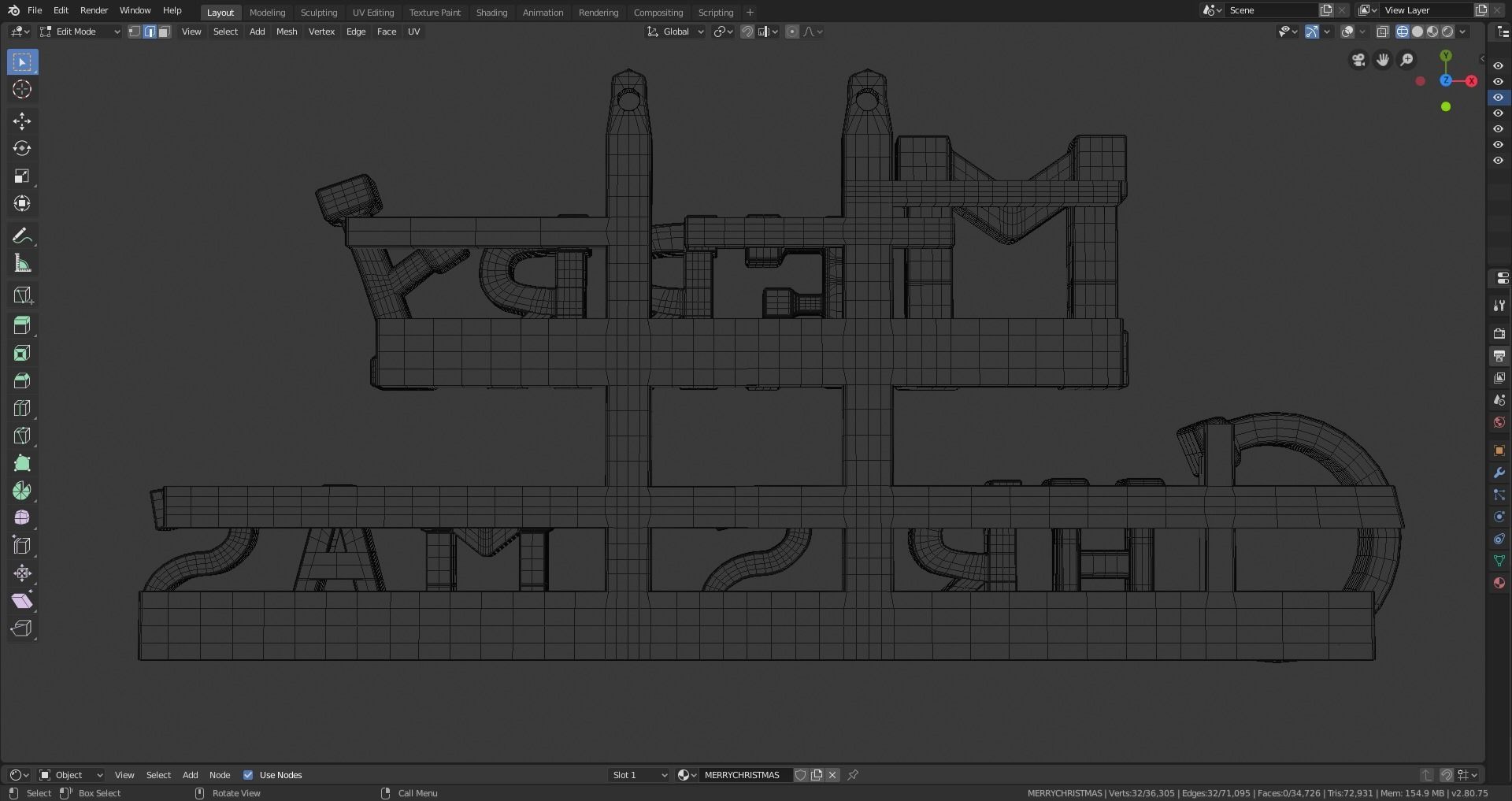
Task: Toggle viewport overlays
Action: click(x=1347, y=32)
